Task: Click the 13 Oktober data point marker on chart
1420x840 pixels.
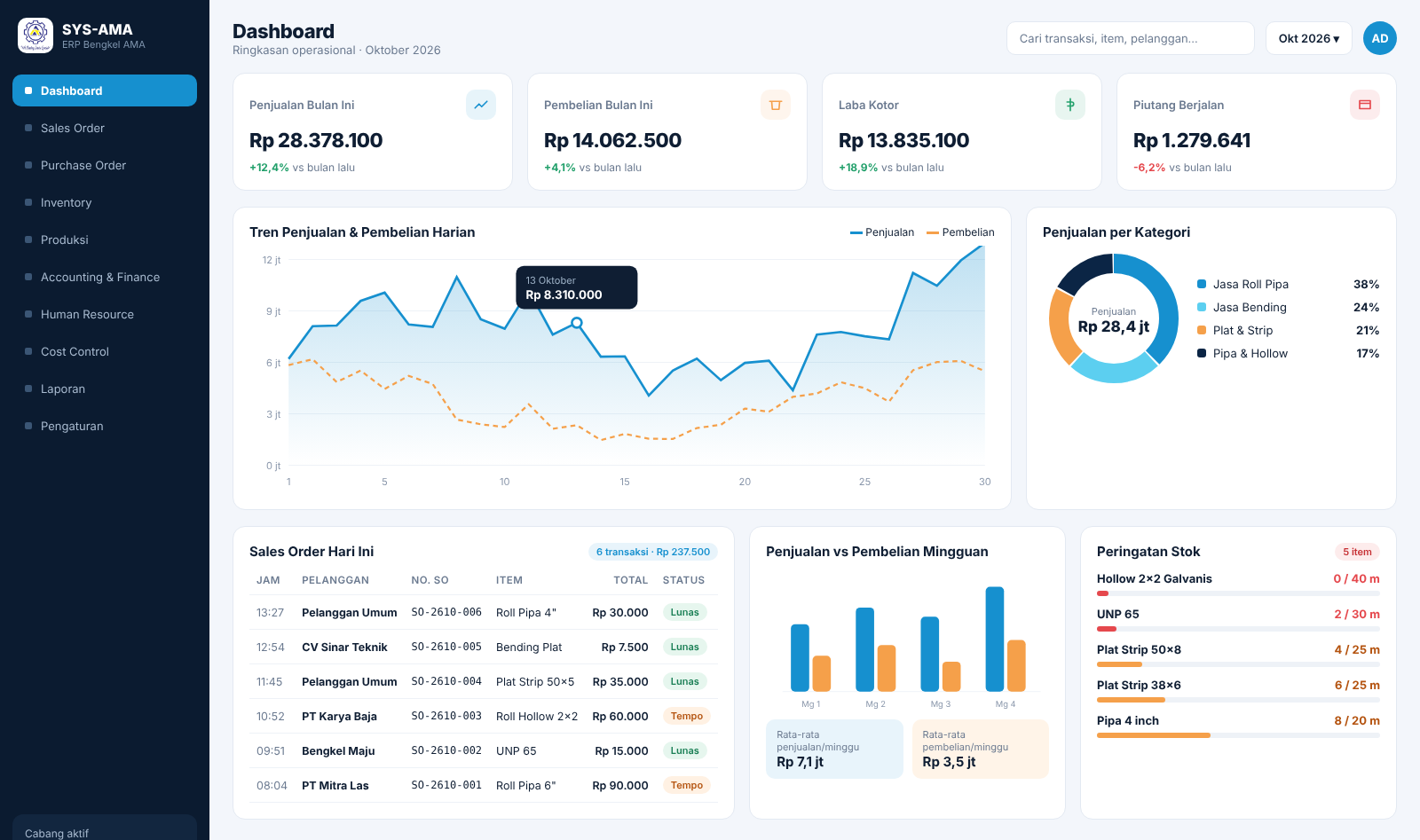Action: (x=577, y=323)
